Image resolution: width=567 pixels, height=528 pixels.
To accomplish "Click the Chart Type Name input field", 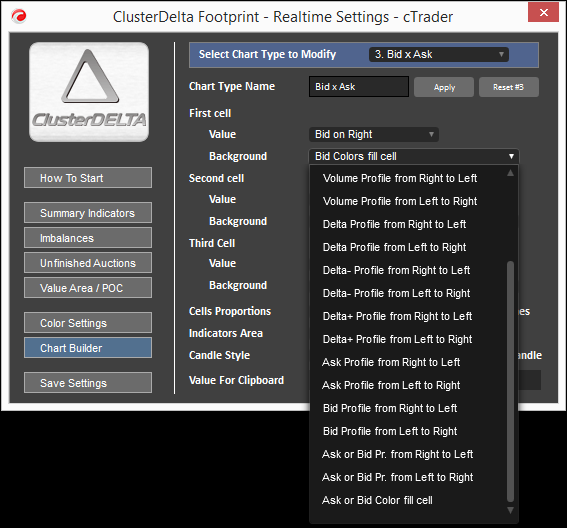I will point(359,86).
